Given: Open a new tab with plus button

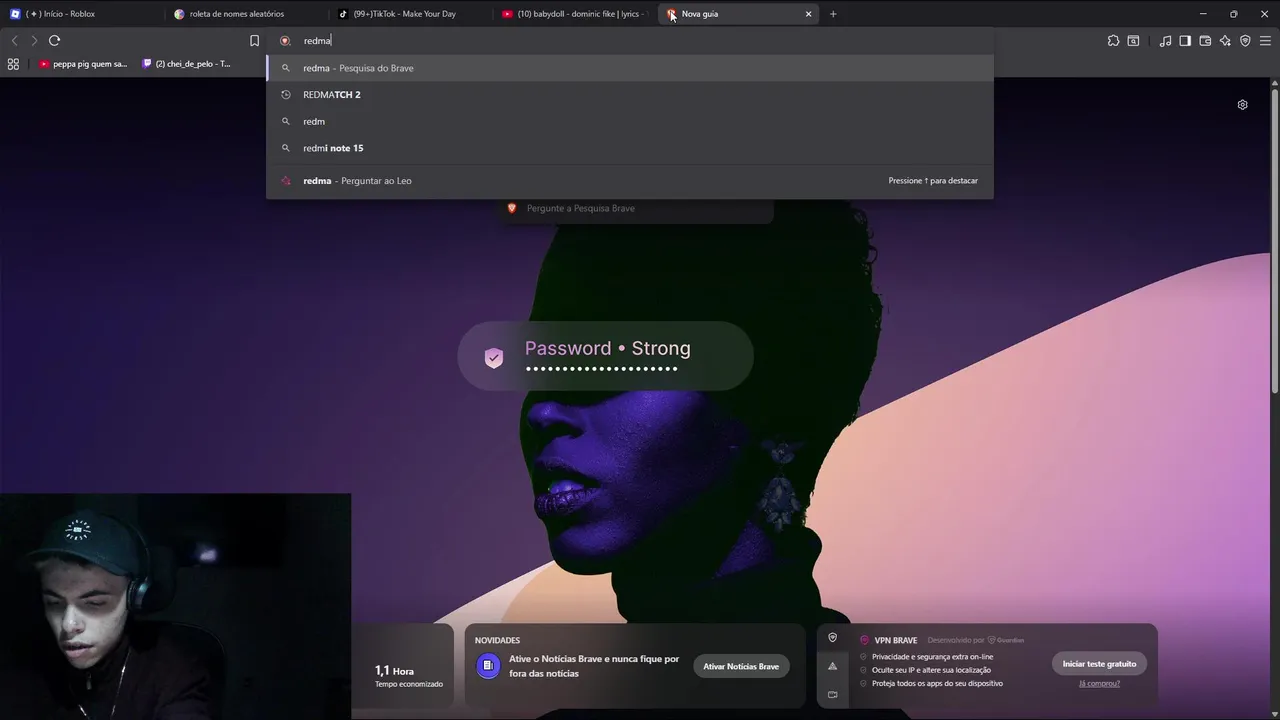Looking at the screenshot, I should tap(833, 14).
